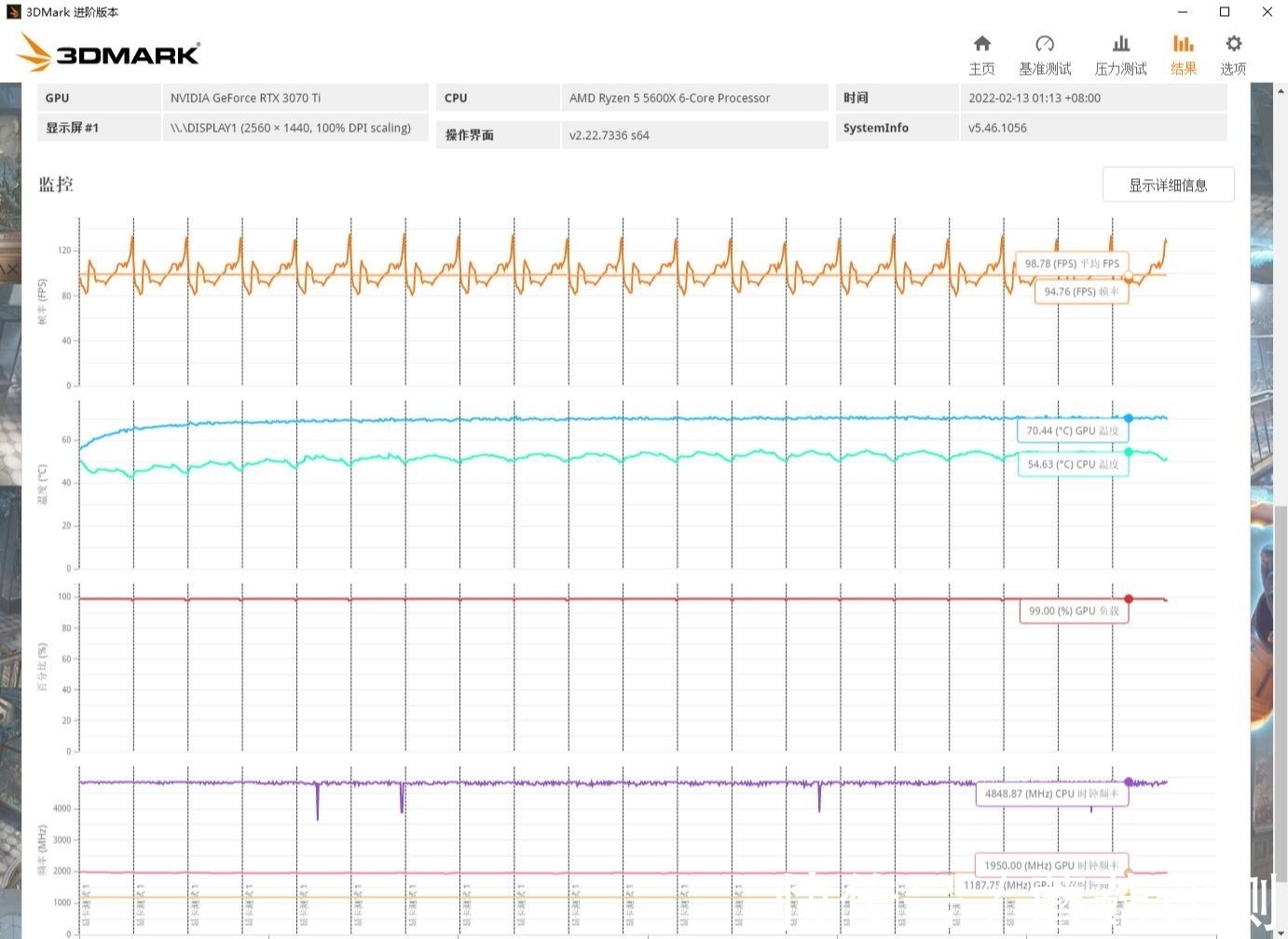
Task: Click the 98.78 (FPS) 平均 FPS tooltip
Action: click(x=1072, y=264)
